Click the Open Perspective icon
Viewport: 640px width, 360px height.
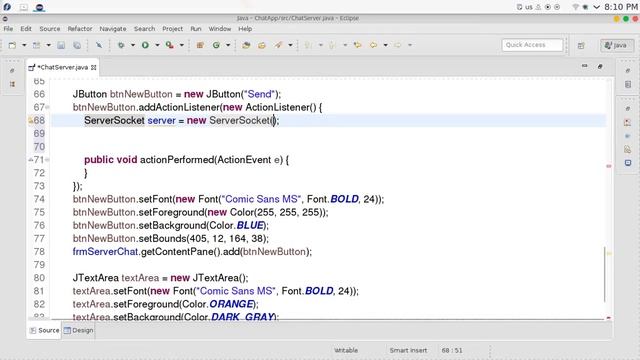coord(581,46)
